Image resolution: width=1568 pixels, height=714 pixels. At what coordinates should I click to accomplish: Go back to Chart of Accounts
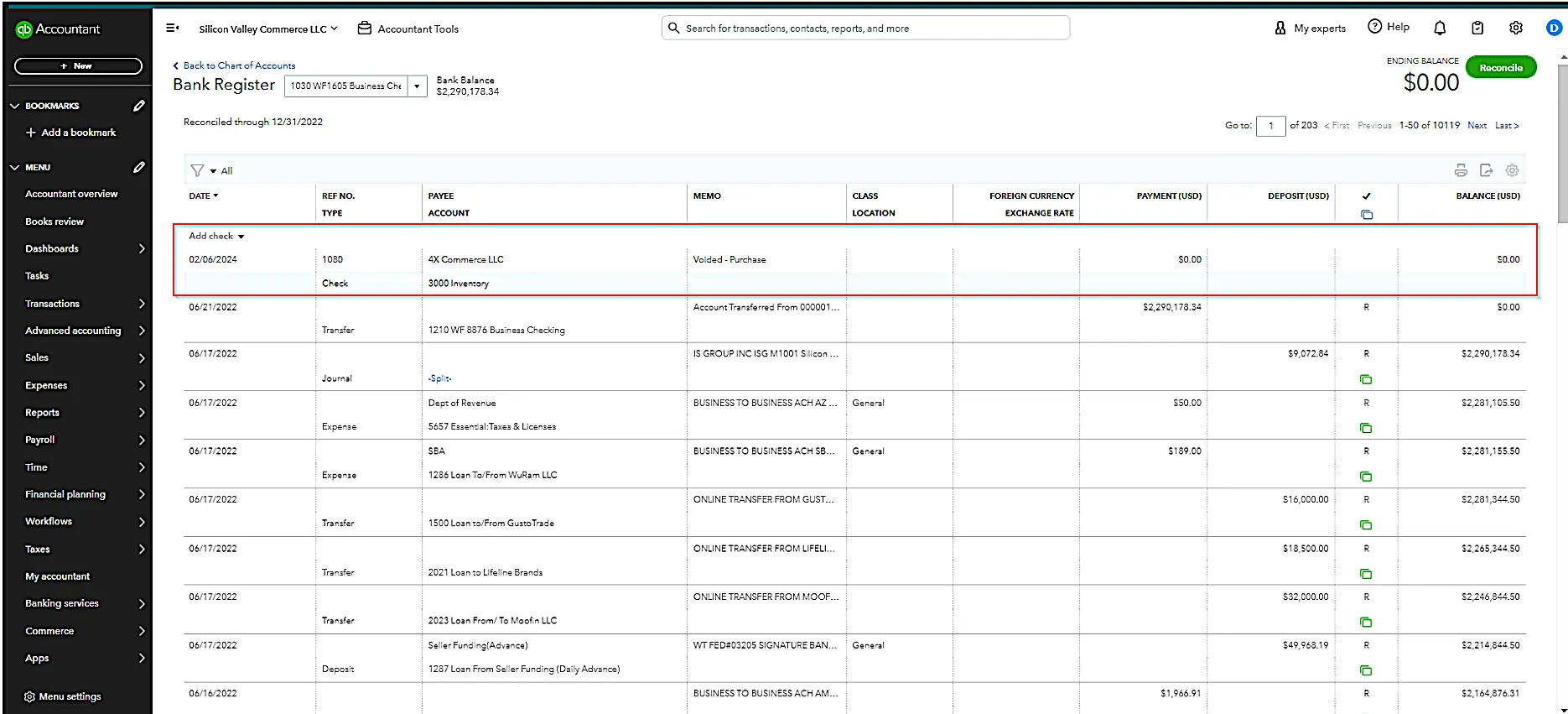point(234,65)
